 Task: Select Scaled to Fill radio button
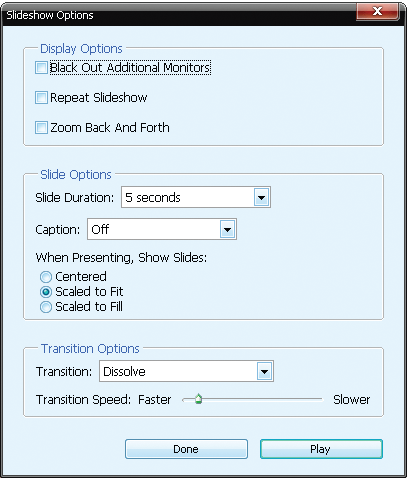pos(46,307)
